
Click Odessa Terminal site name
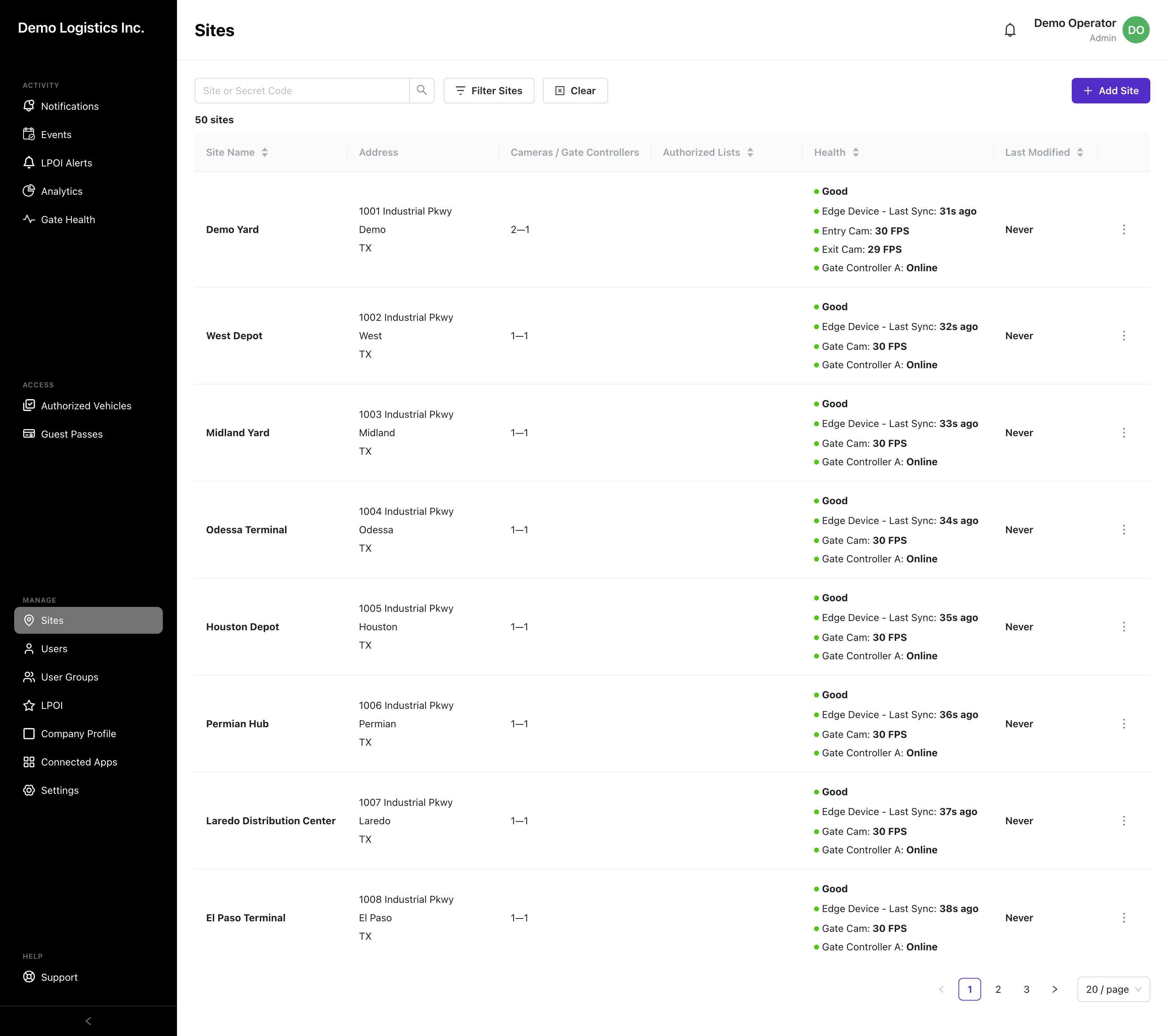[x=246, y=530]
